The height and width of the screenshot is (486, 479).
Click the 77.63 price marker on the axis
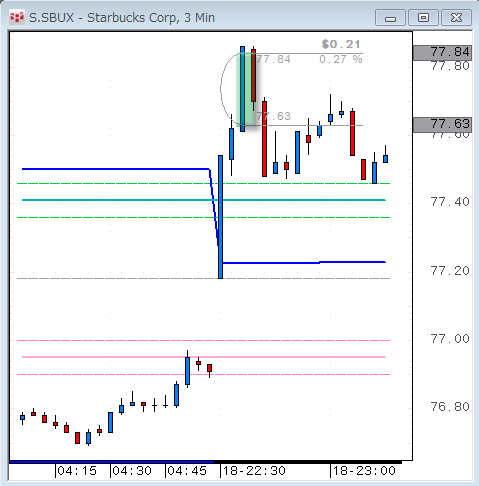[x=442, y=124]
